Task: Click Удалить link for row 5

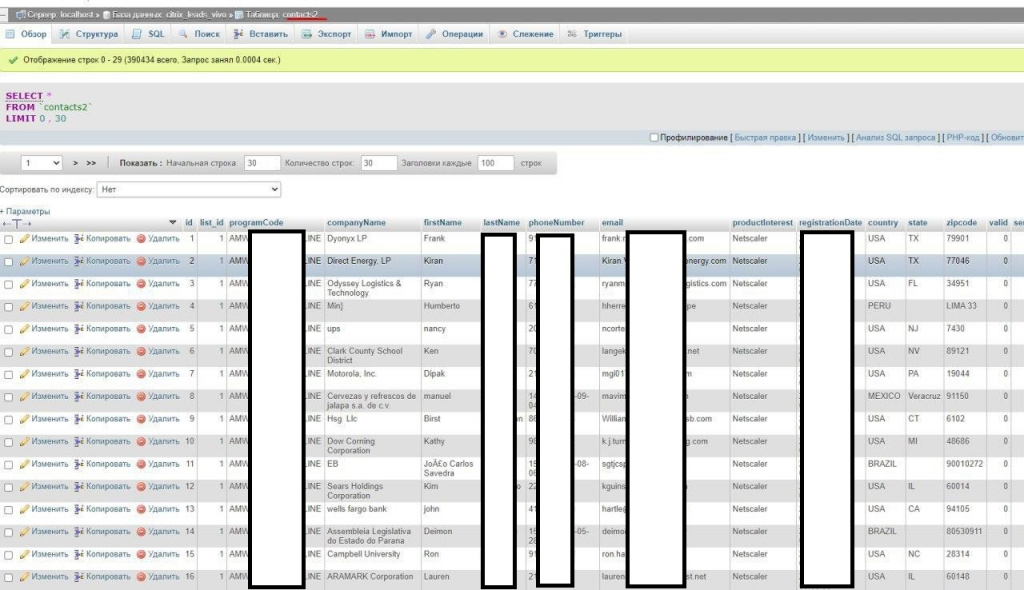Action: pyautogui.click(x=163, y=329)
